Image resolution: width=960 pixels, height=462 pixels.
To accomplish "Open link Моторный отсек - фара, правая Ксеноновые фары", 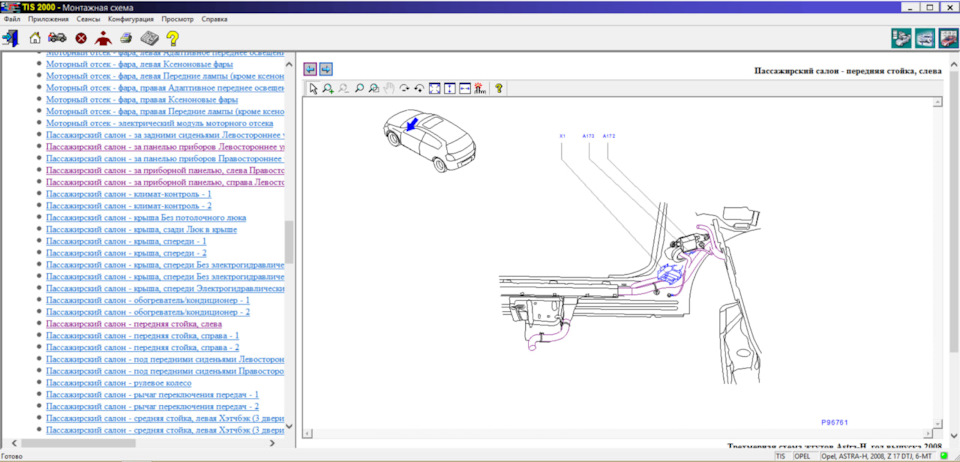I will [142, 100].
